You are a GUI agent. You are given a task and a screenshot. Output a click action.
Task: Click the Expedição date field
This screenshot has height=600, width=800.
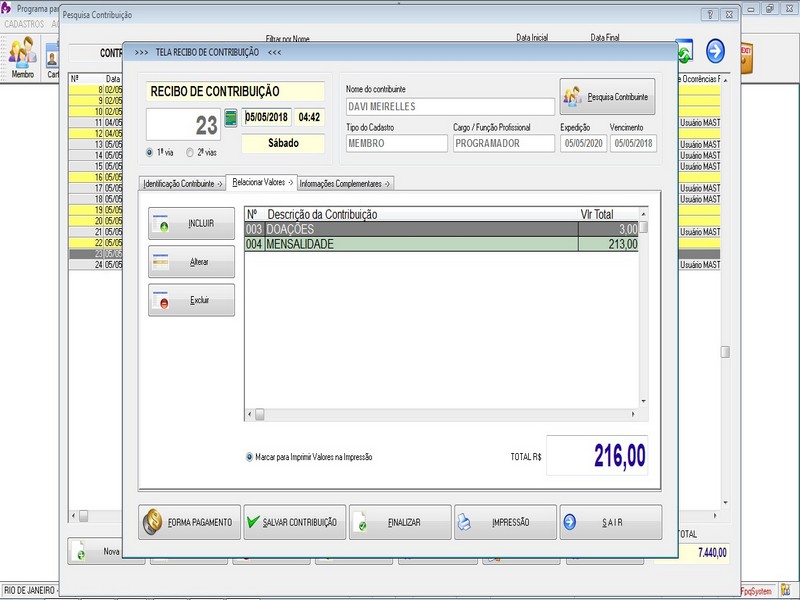tap(584, 143)
